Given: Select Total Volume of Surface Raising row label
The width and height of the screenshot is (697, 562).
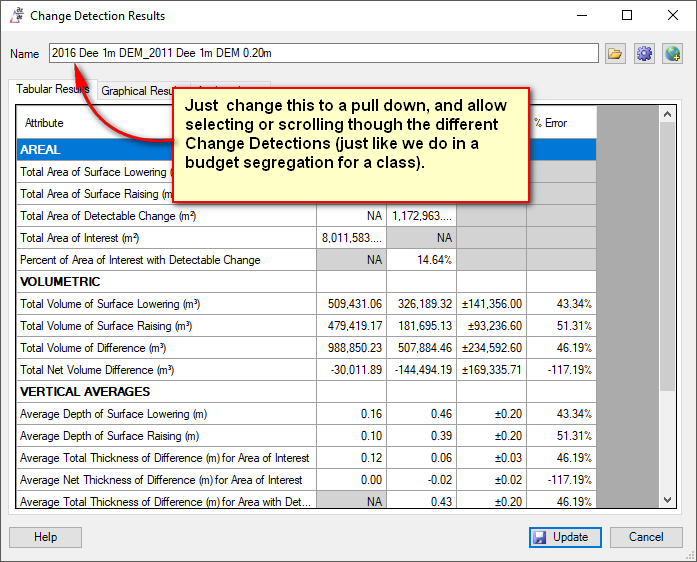Looking at the screenshot, I should tap(106, 326).
